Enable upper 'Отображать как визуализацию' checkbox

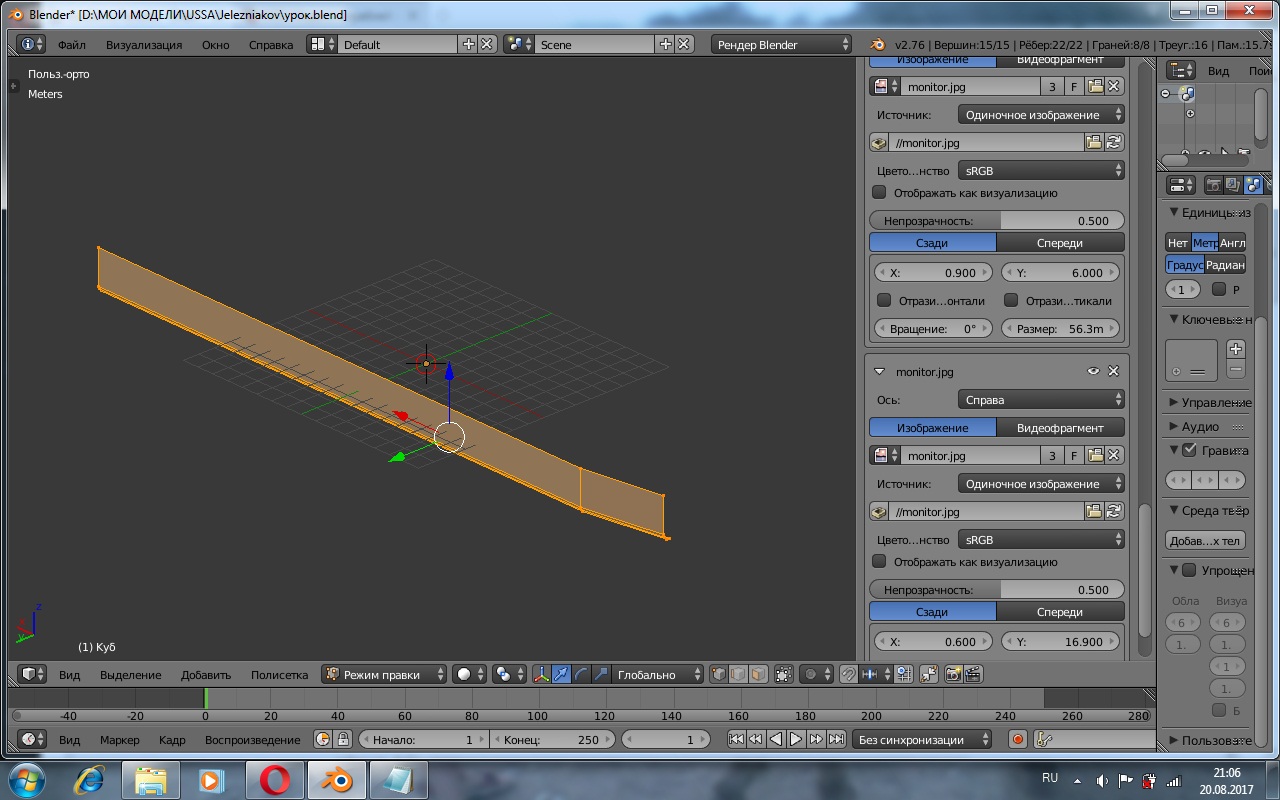pyautogui.click(x=880, y=193)
